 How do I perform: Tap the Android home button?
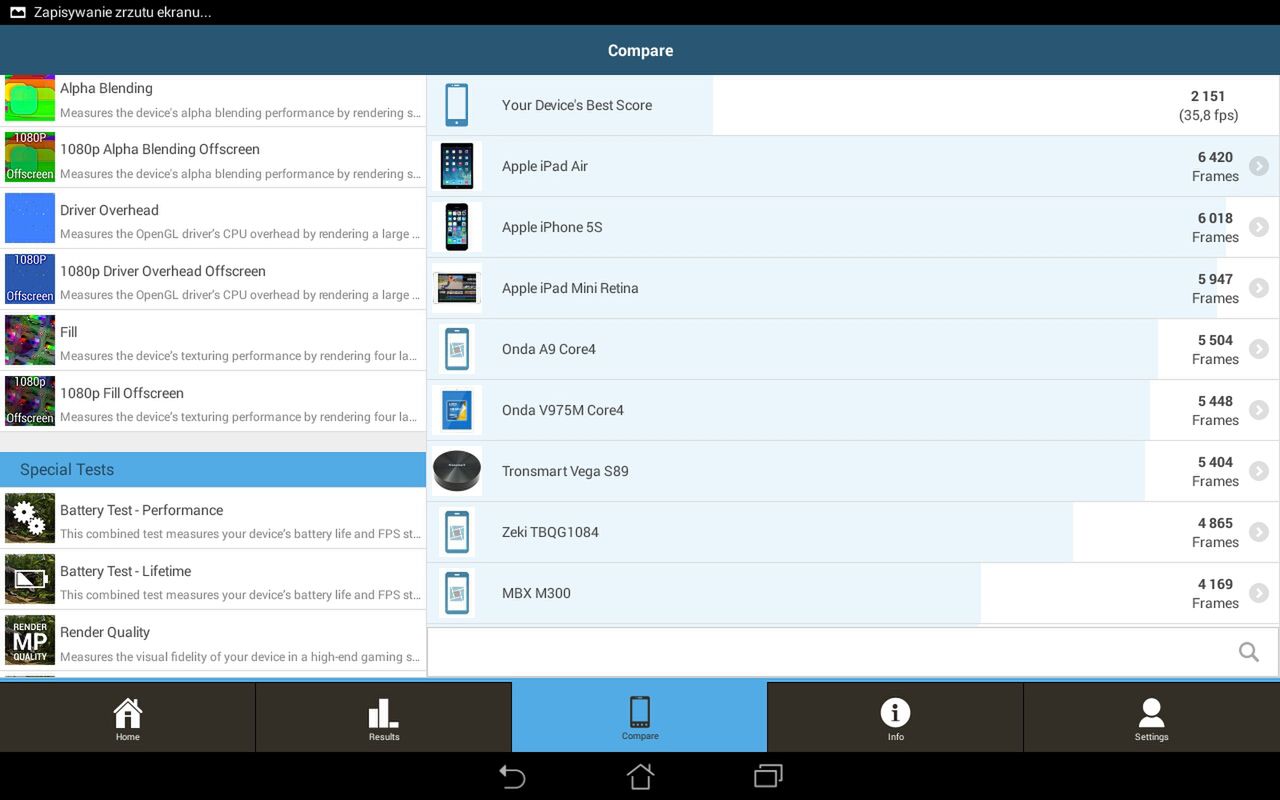pyautogui.click(x=640, y=776)
